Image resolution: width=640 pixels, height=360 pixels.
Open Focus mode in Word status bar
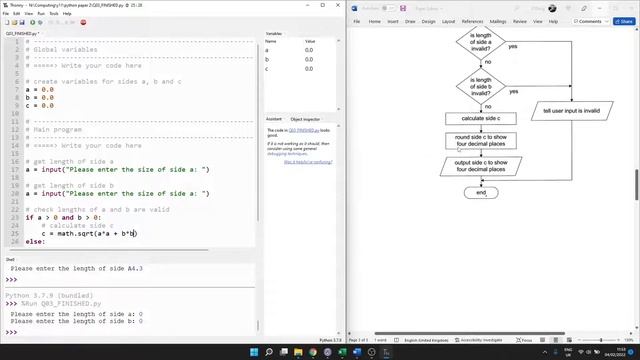click(x=524, y=340)
